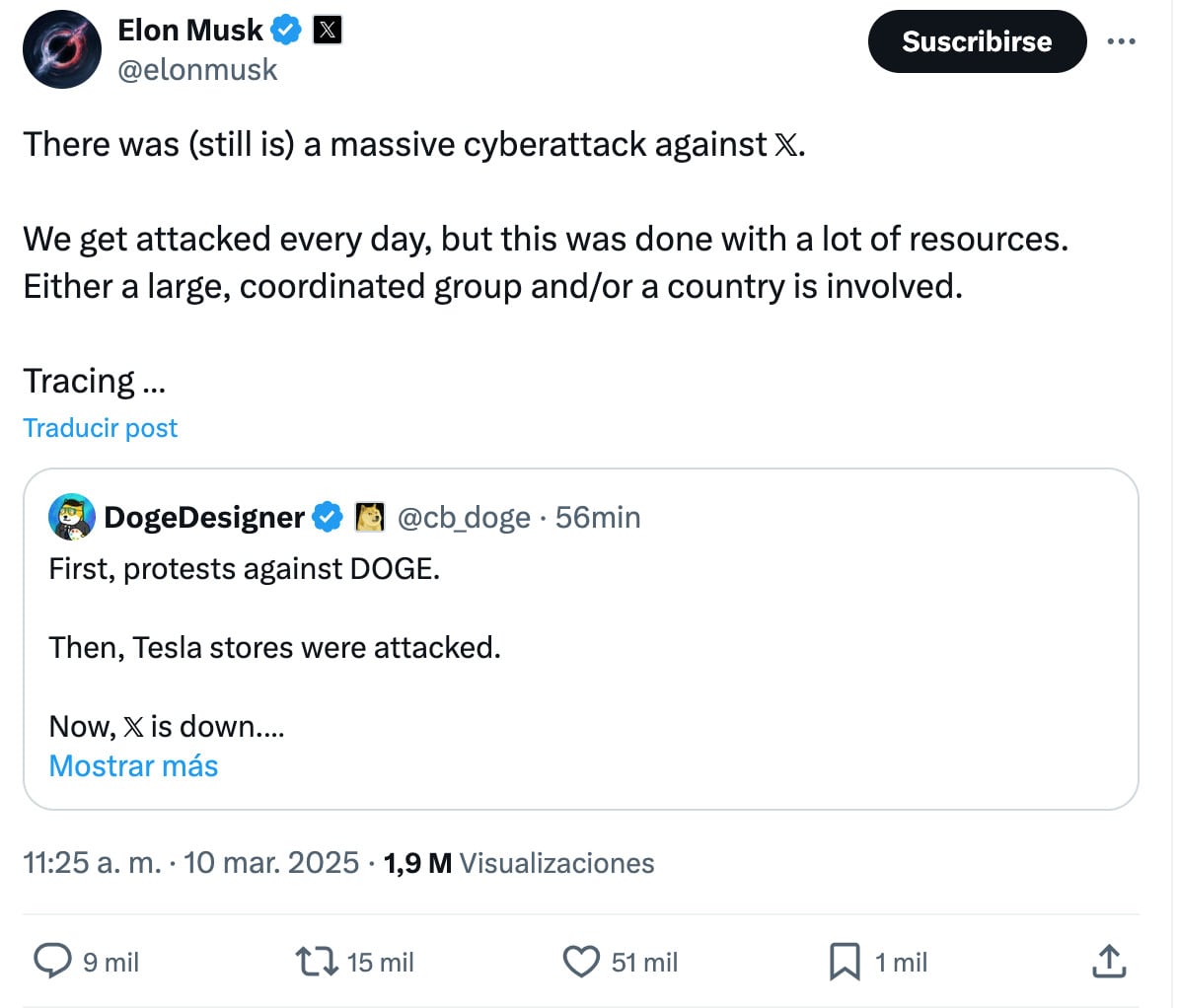Click the Doge affiliate badge icon

coord(370,517)
